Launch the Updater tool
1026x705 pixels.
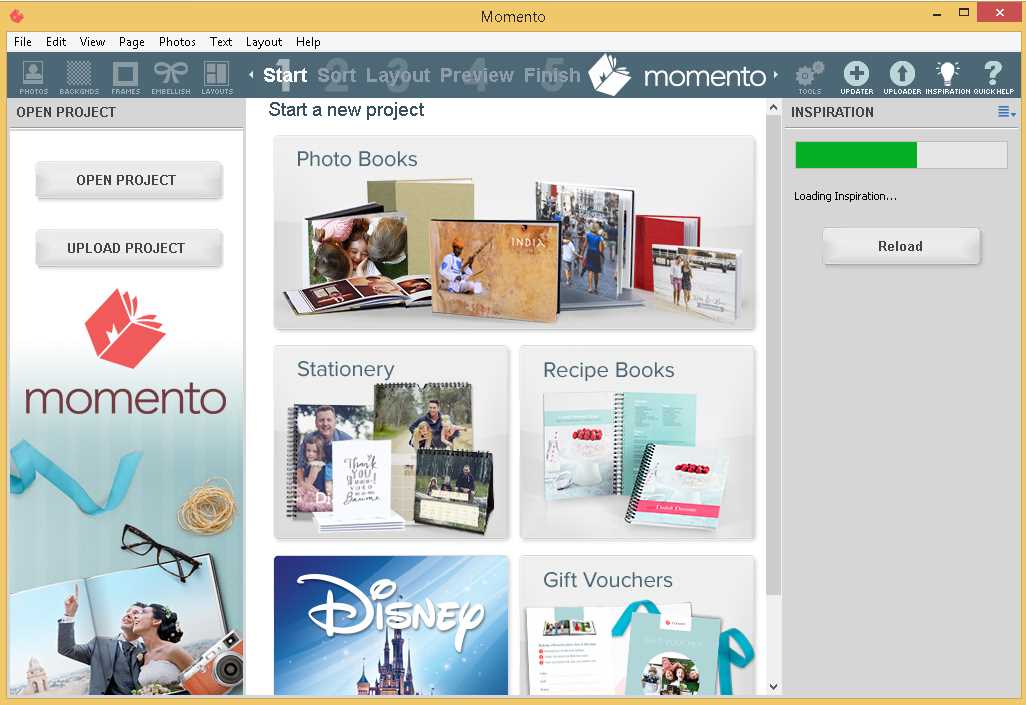857,77
